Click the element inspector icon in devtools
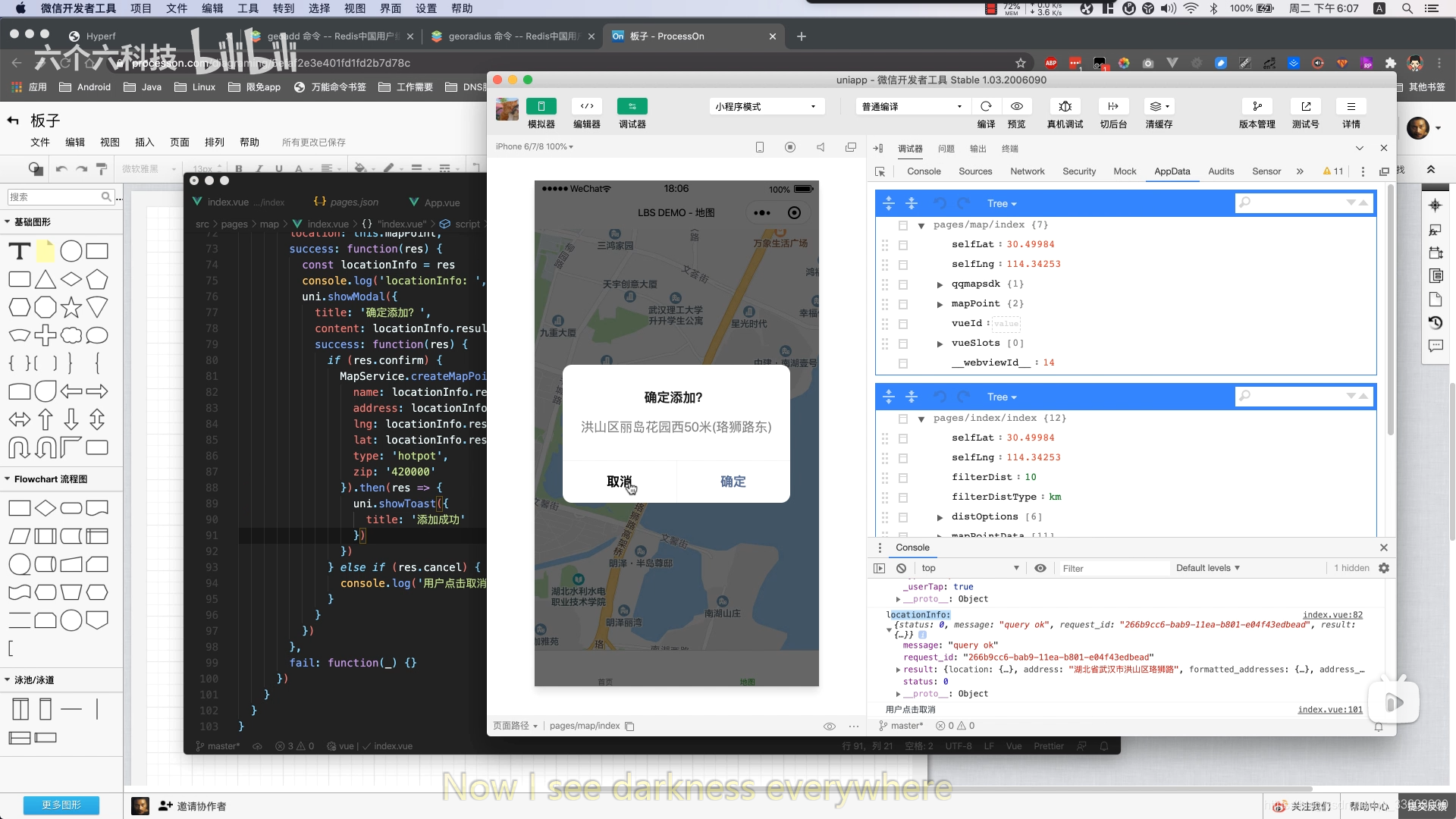 point(880,171)
